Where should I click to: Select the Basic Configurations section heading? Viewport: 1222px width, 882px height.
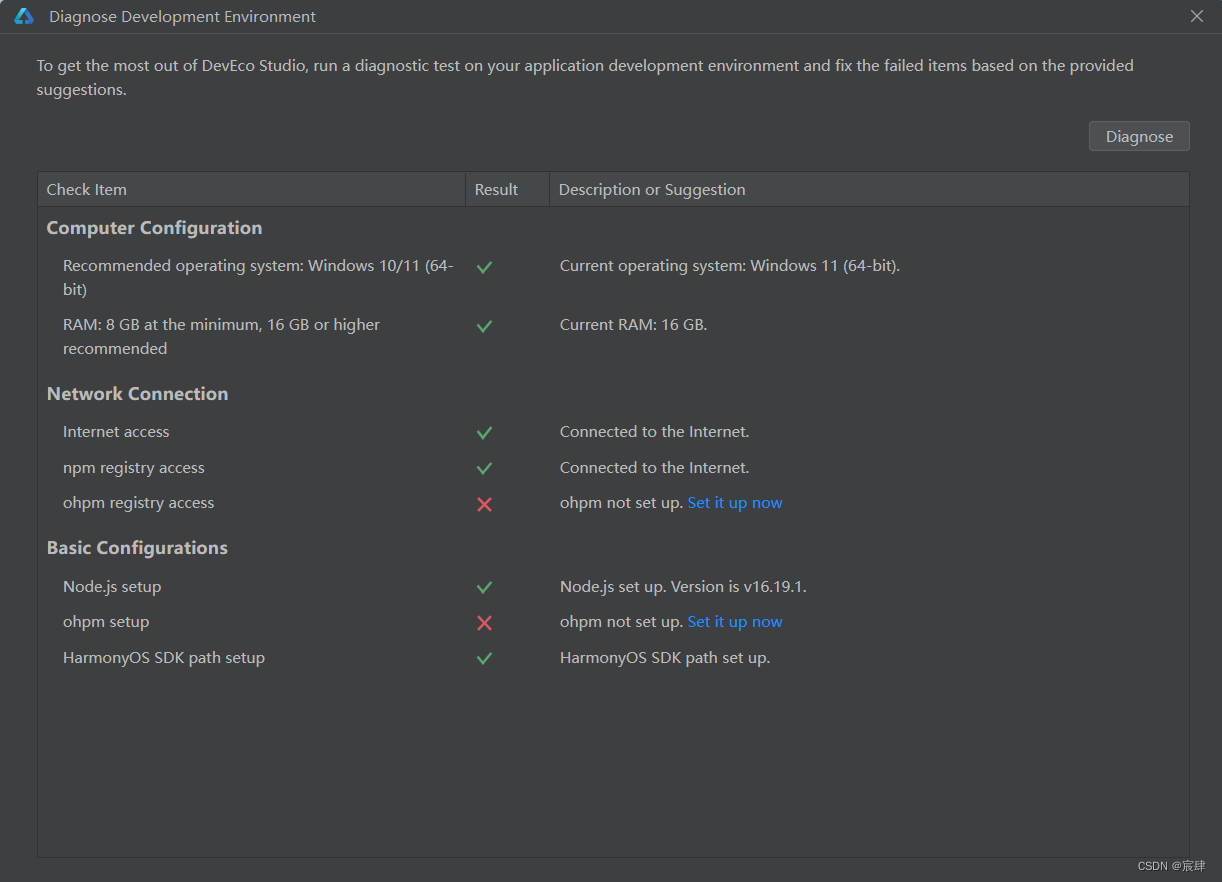coord(137,548)
